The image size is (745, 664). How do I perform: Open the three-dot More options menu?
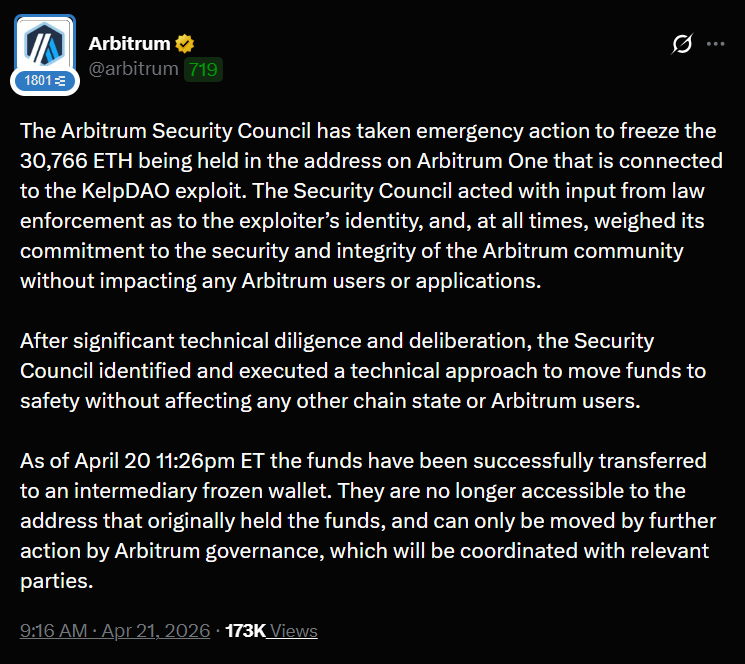[716, 44]
